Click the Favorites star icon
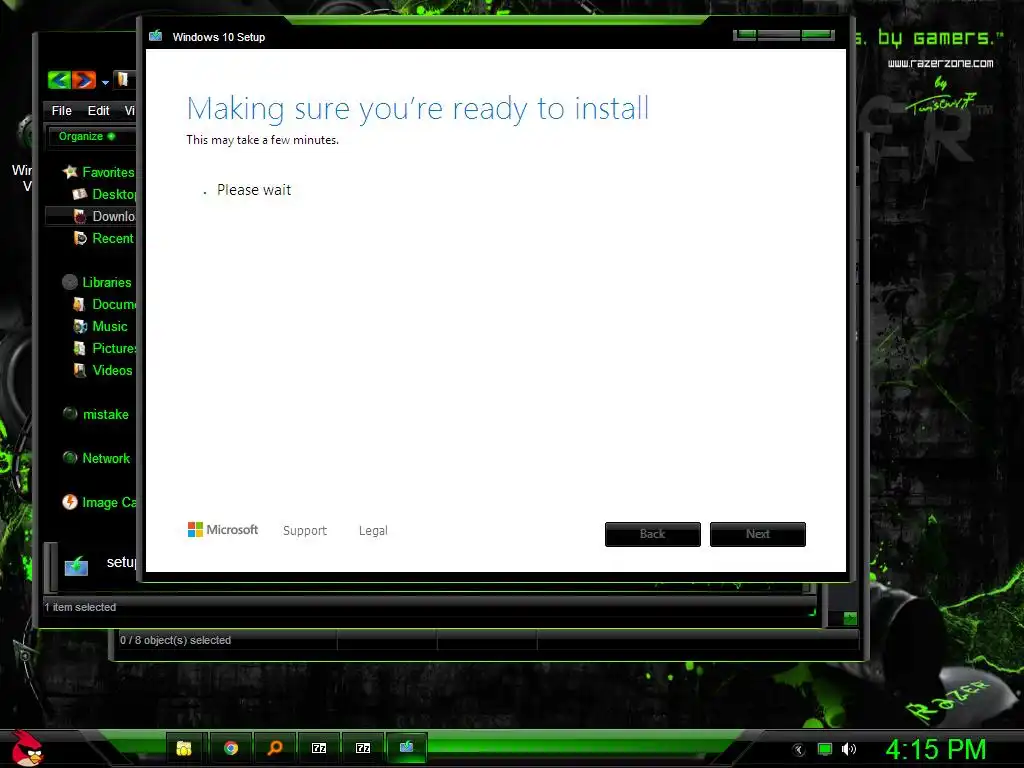The width and height of the screenshot is (1024, 768). pos(70,172)
